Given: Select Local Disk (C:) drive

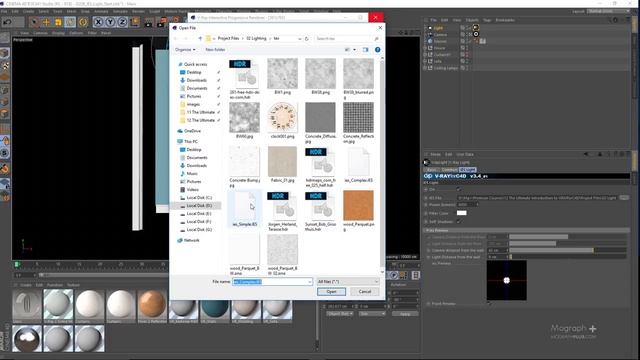Looking at the screenshot, I should point(199,198).
